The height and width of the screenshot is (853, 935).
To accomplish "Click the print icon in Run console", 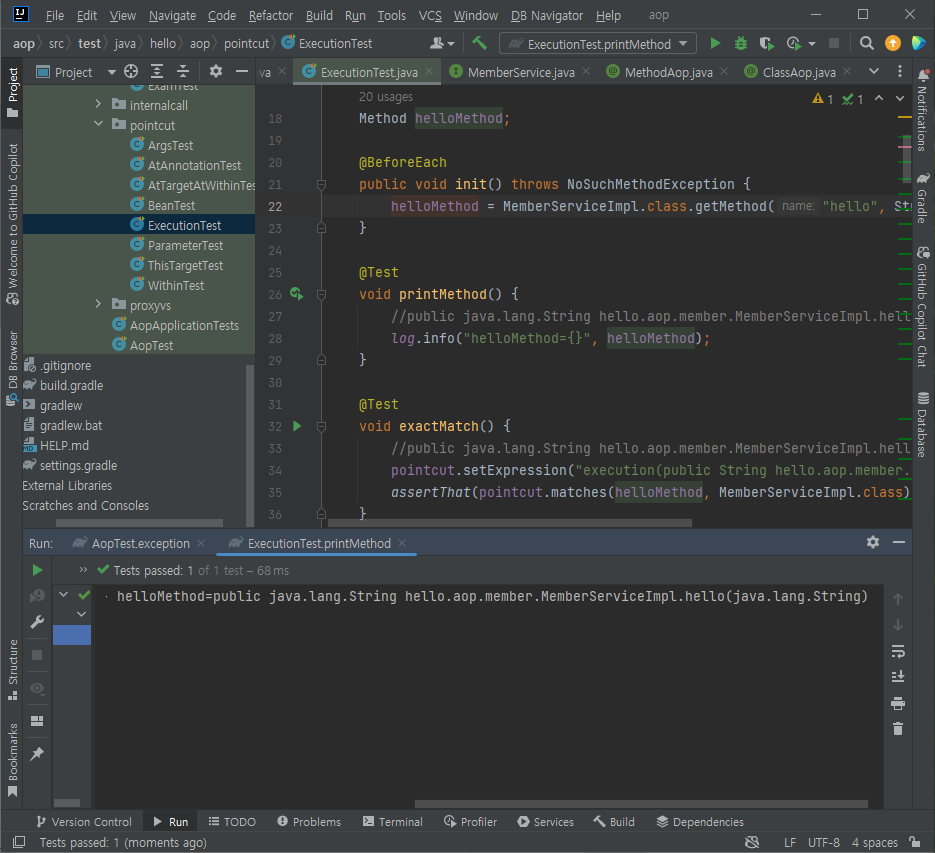I will tap(897, 703).
